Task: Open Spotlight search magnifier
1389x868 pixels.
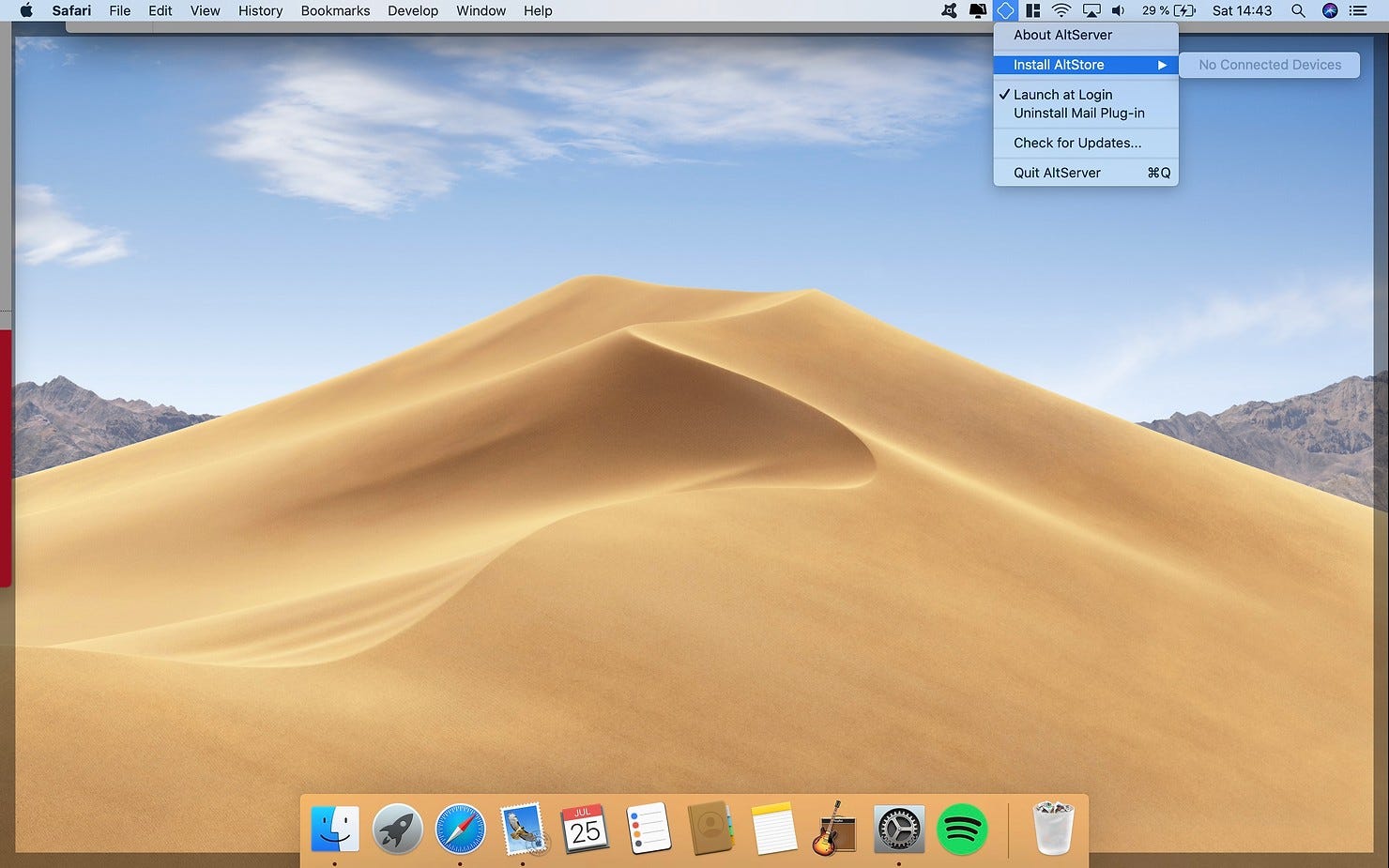Action: 1298,10
